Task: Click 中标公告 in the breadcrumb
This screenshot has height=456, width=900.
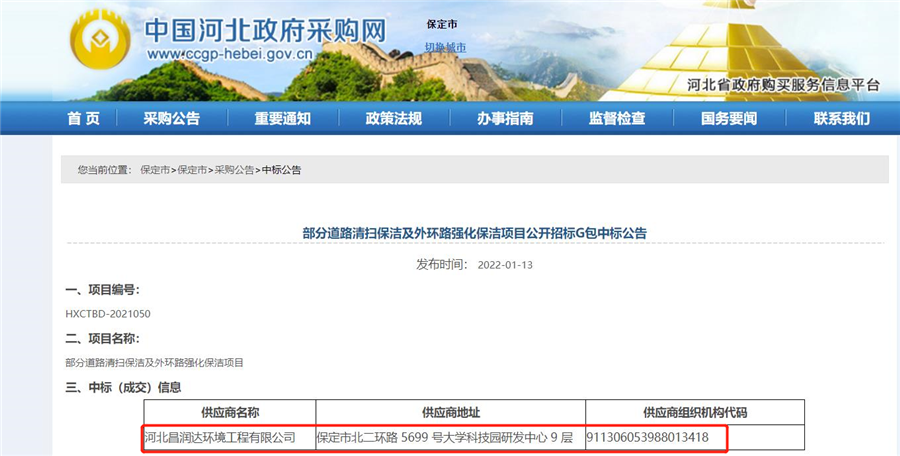Action: coord(281,169)
